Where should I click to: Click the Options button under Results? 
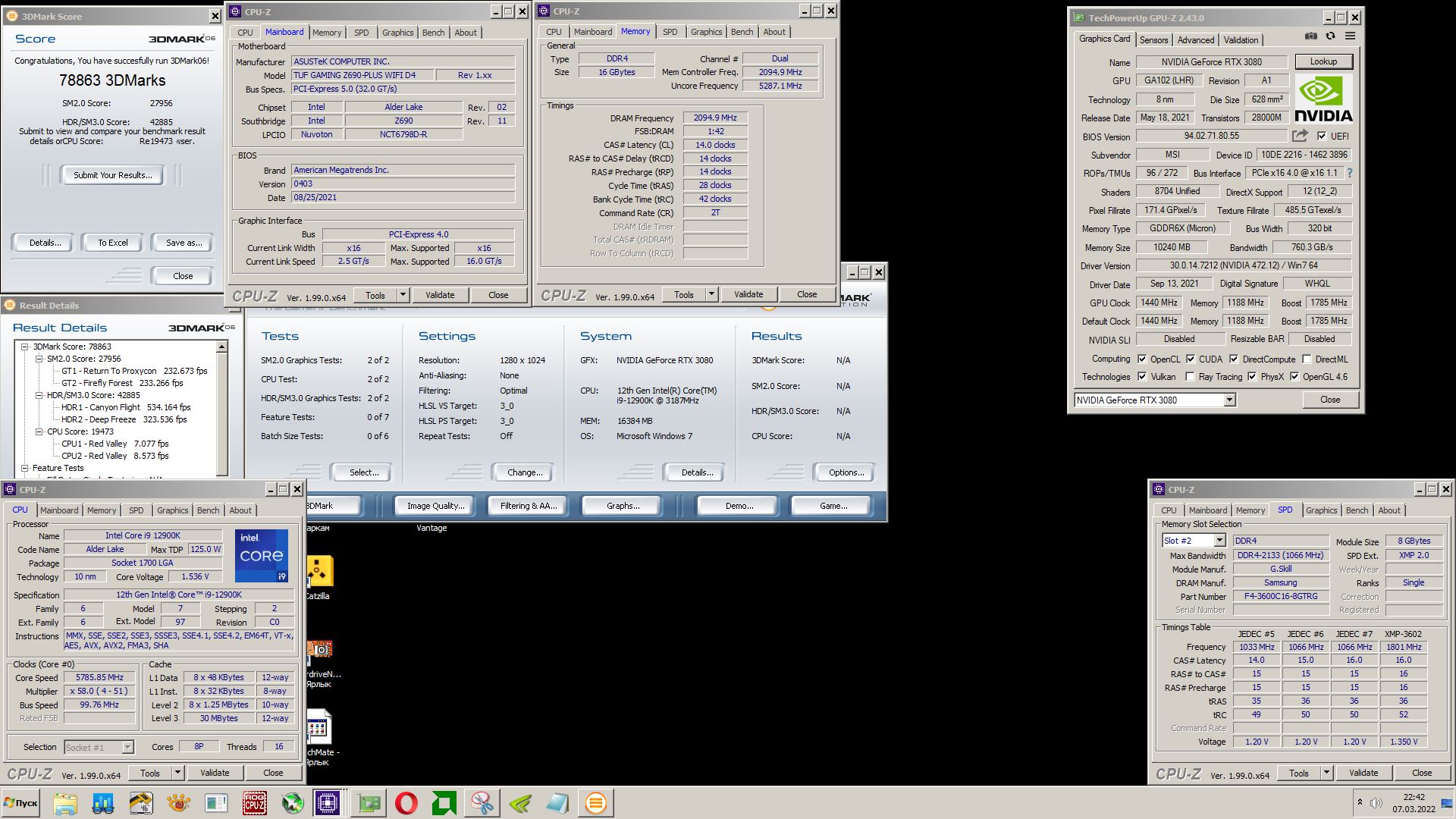tap(846, 472)
